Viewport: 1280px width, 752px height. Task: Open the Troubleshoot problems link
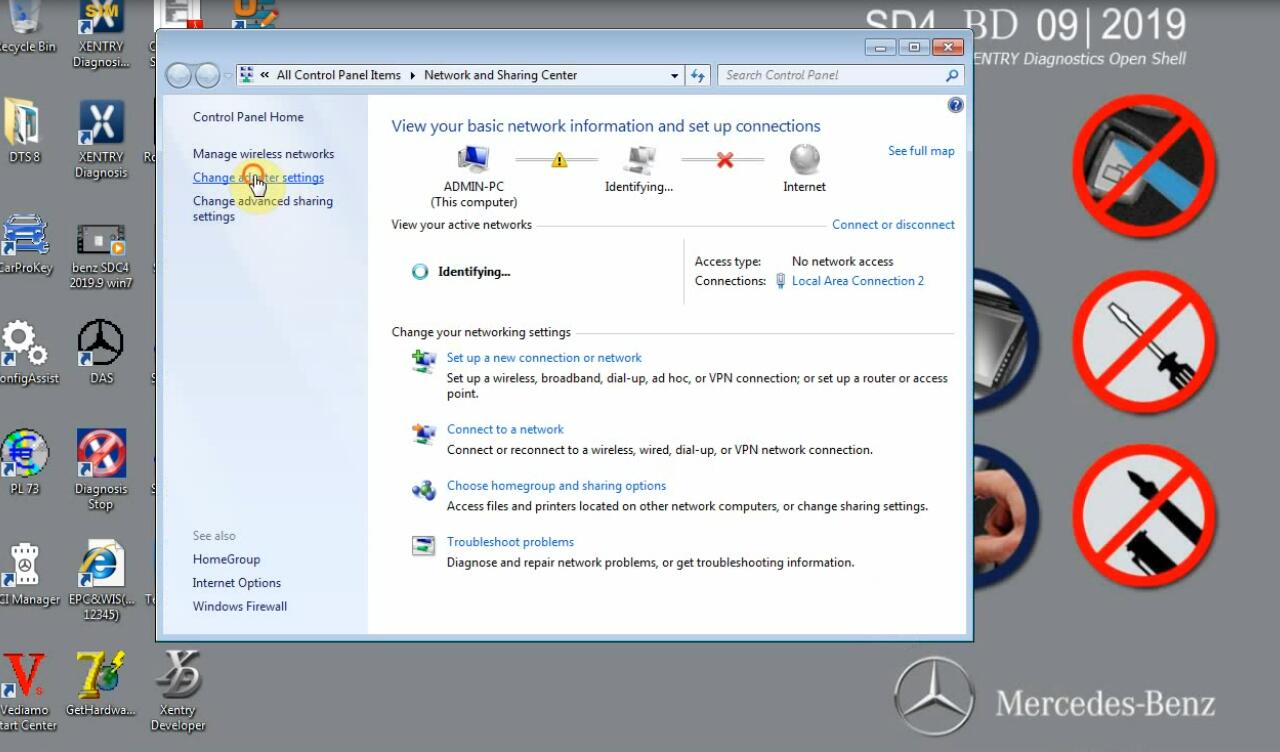[x=510, y=542]
